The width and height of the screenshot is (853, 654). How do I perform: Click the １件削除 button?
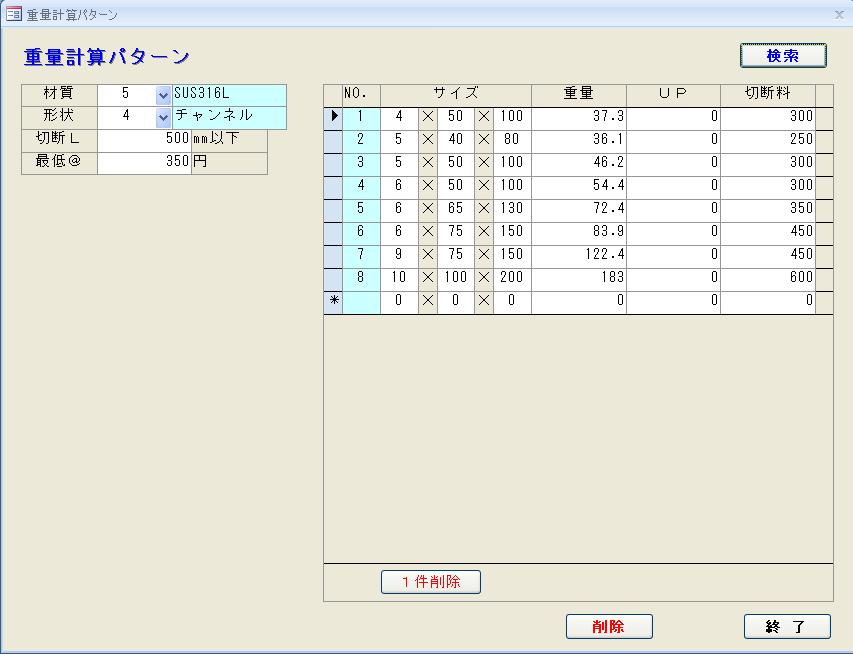coord(430,582)
